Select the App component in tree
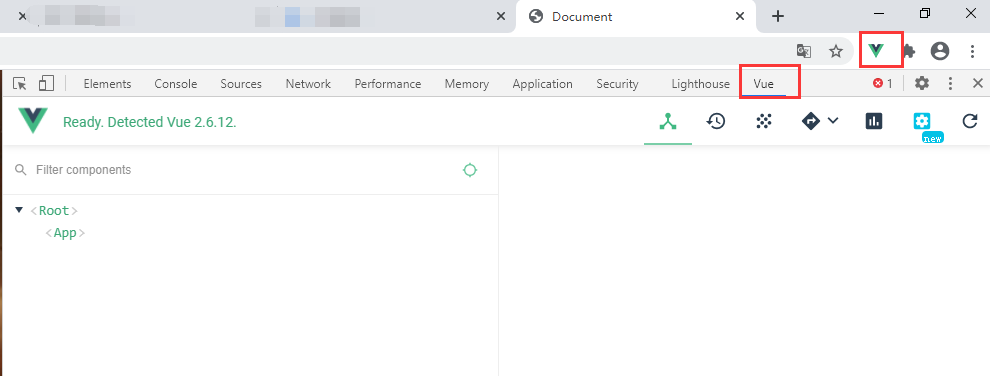Image resolution: width=990 pixels, height=376 pixels. tap(65, 233)
